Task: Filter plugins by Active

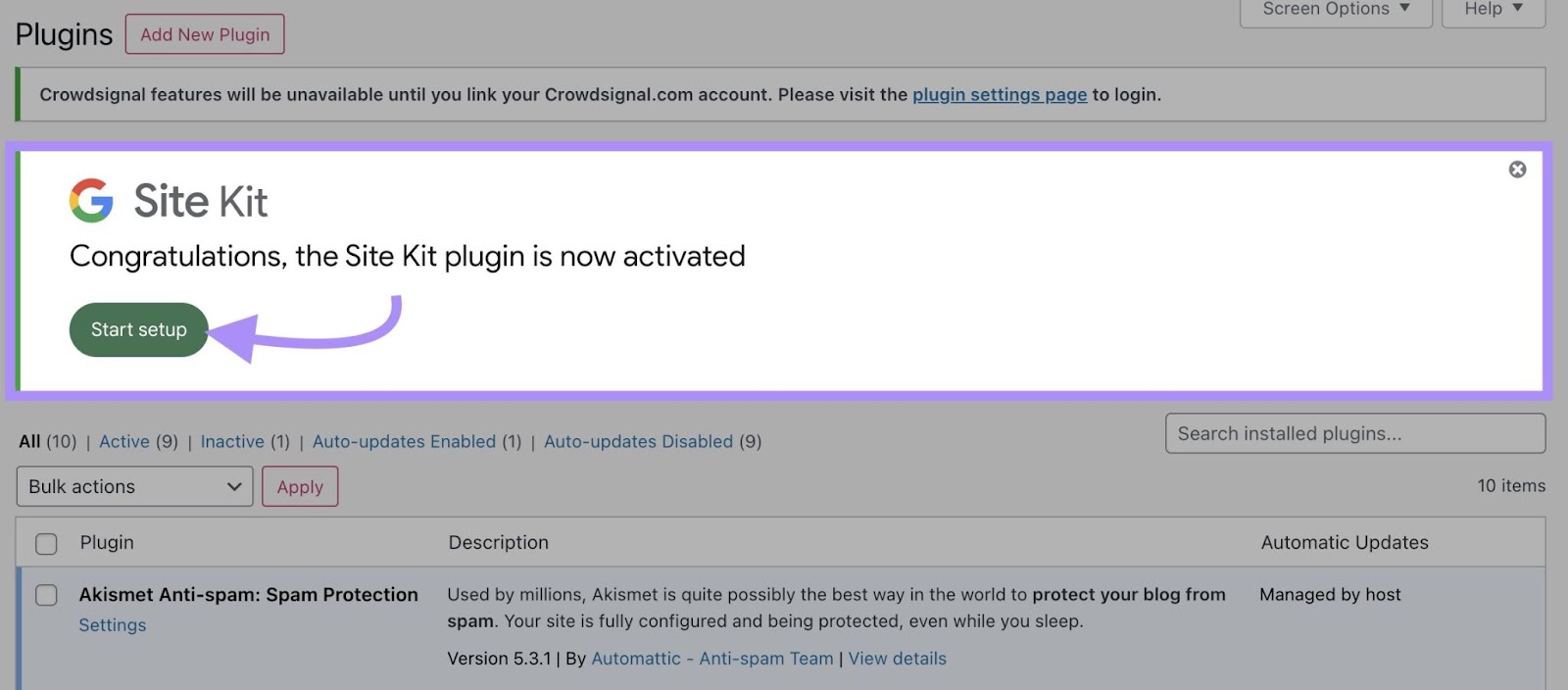Action: [x=124, y=442]
